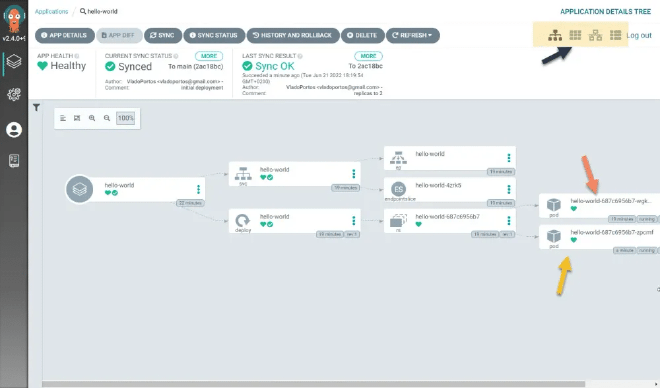Open Applications layers icon in sidebar
Image resolution: width=660 pixels, height=388 pixels.
(14, 61)
